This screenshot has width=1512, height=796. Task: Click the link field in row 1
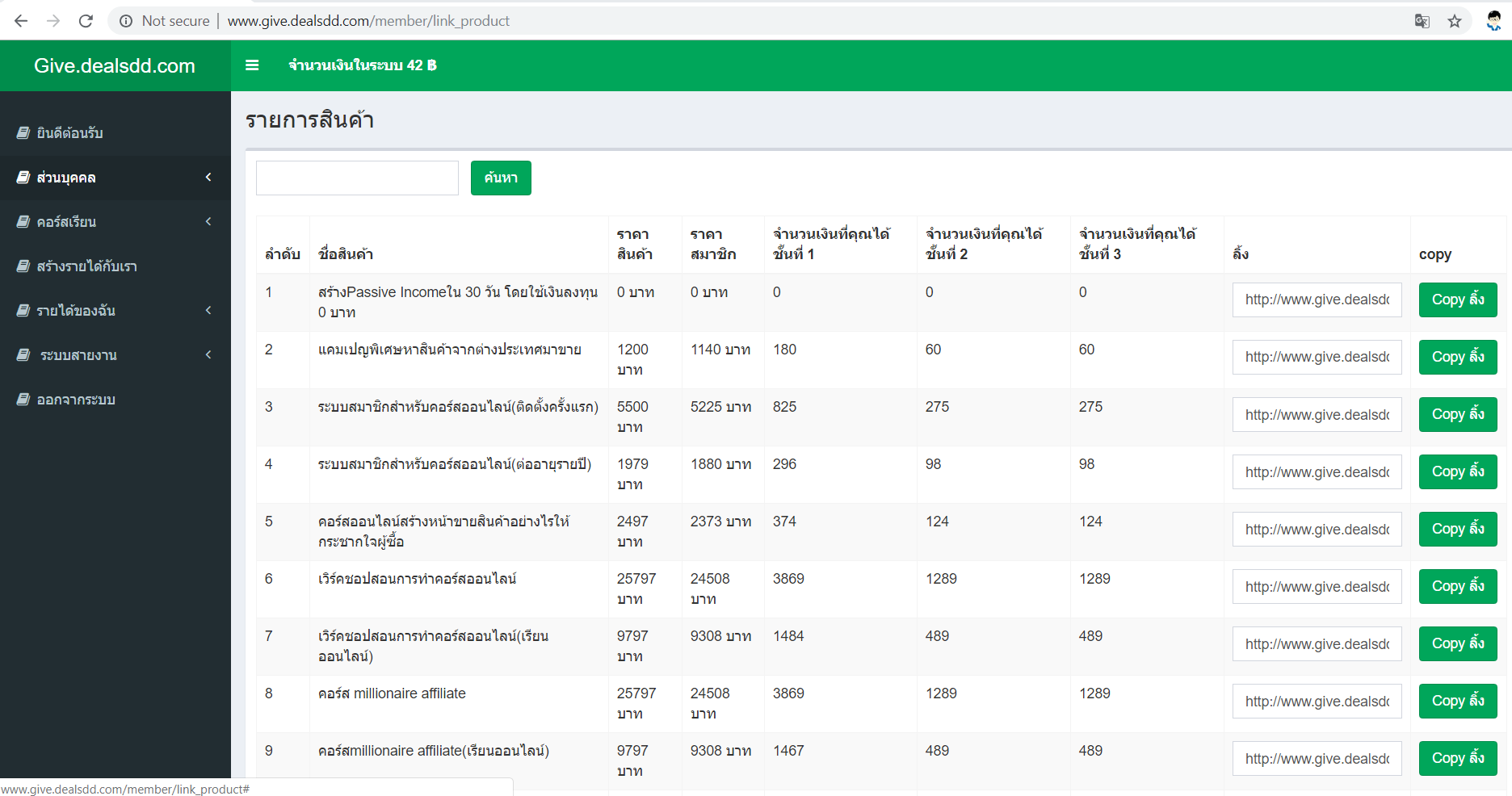click(x=1317, y=300)
